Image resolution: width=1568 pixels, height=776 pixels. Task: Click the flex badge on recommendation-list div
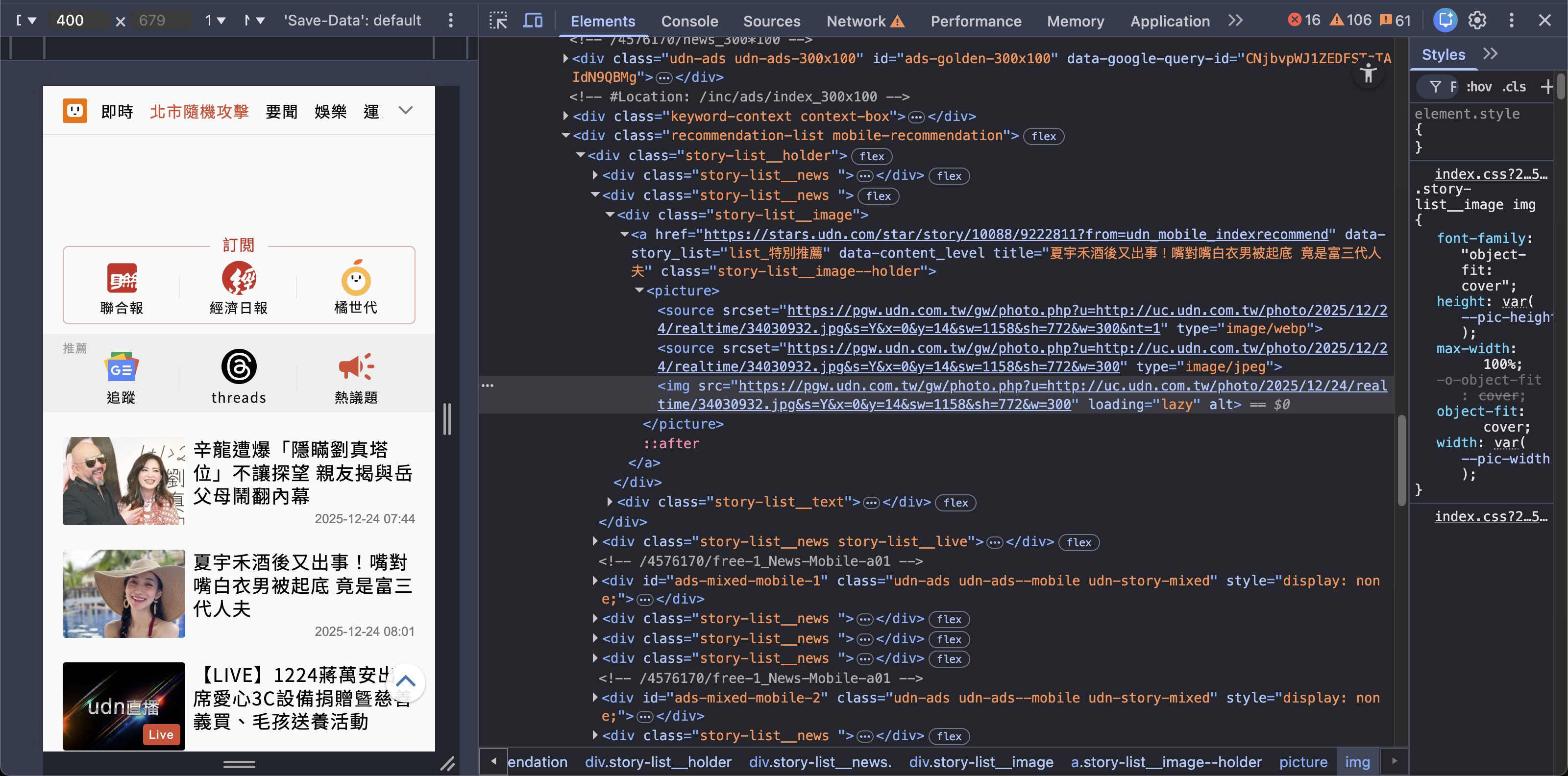click(x=1043, y=136)
